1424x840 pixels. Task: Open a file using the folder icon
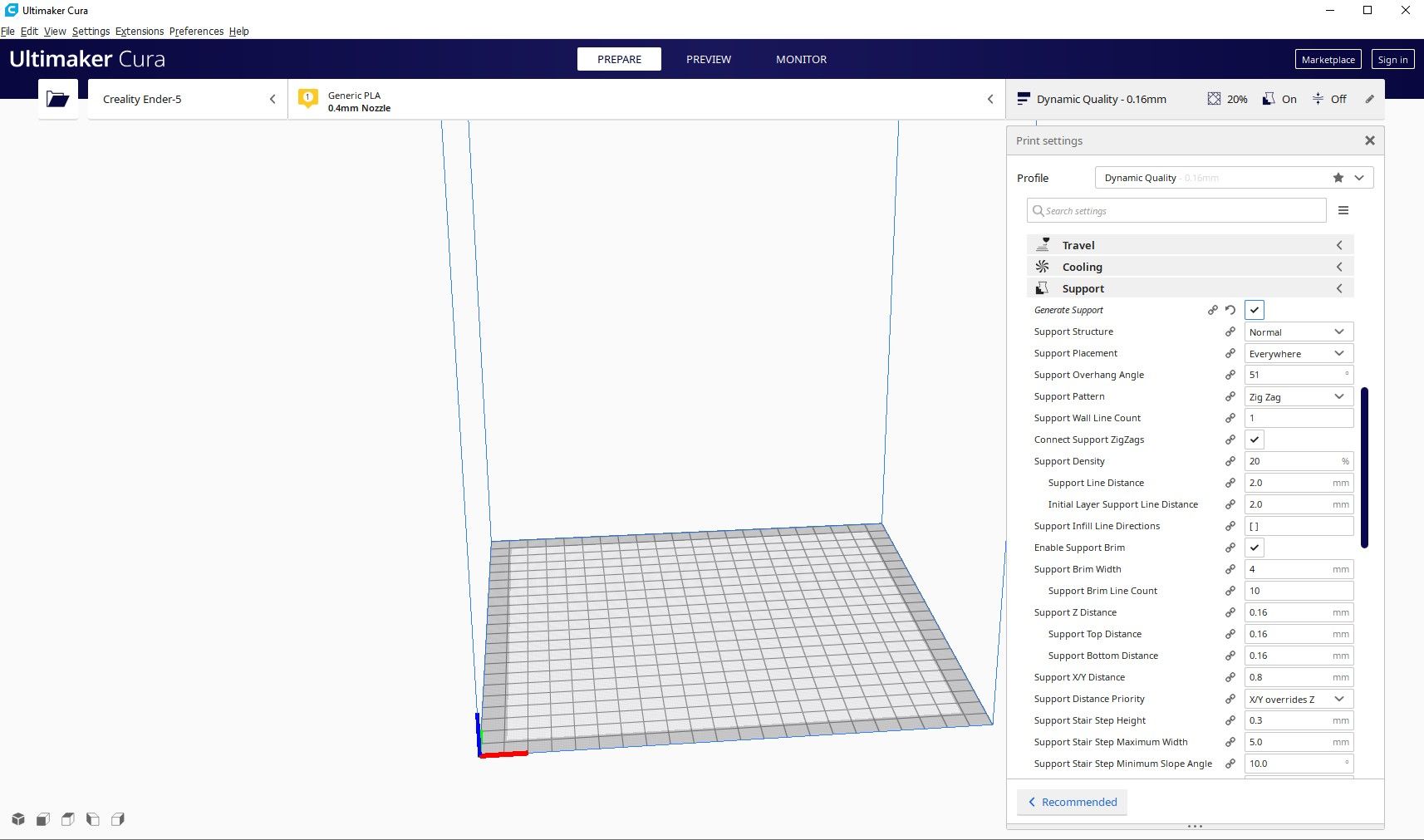56,98
